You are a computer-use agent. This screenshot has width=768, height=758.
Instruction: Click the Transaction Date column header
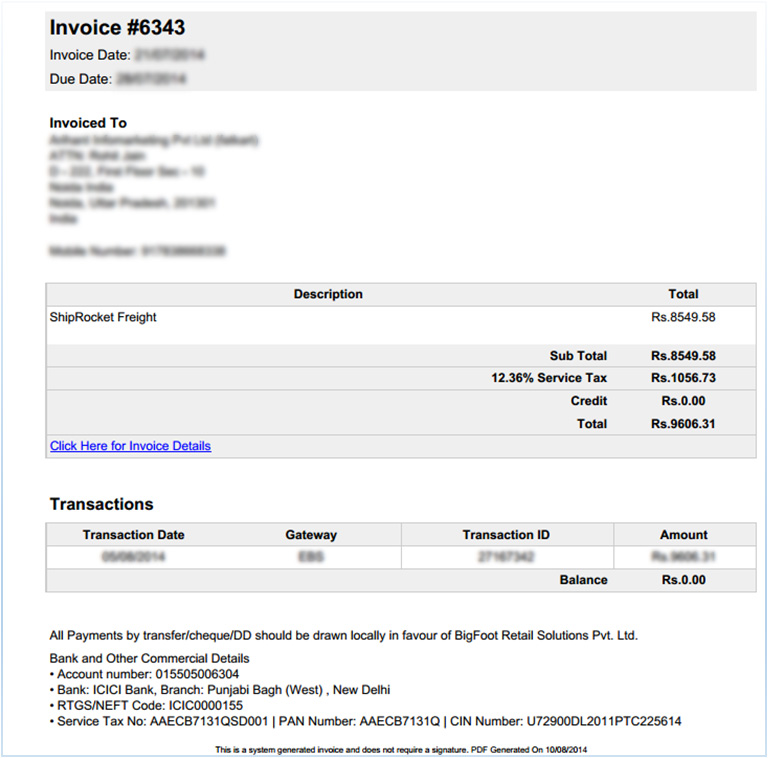click(133, 535)
